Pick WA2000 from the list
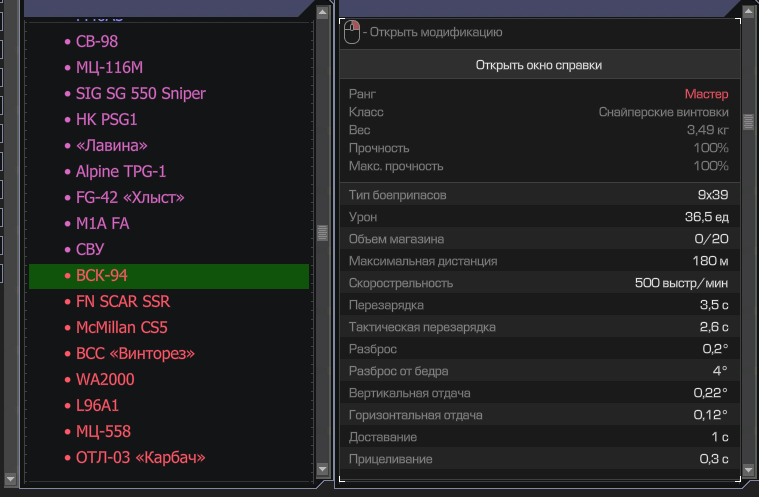 coord(105,380)
